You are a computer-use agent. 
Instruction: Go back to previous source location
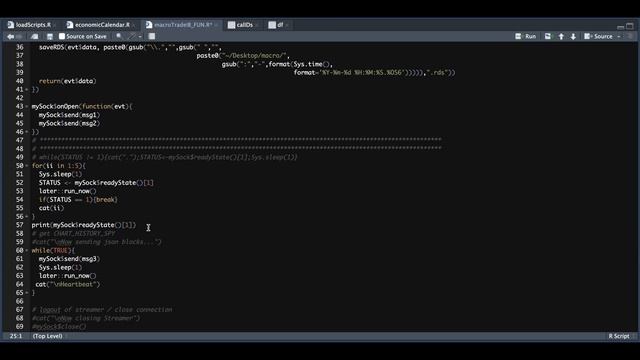pyautogui.click(x=10, y=37)
